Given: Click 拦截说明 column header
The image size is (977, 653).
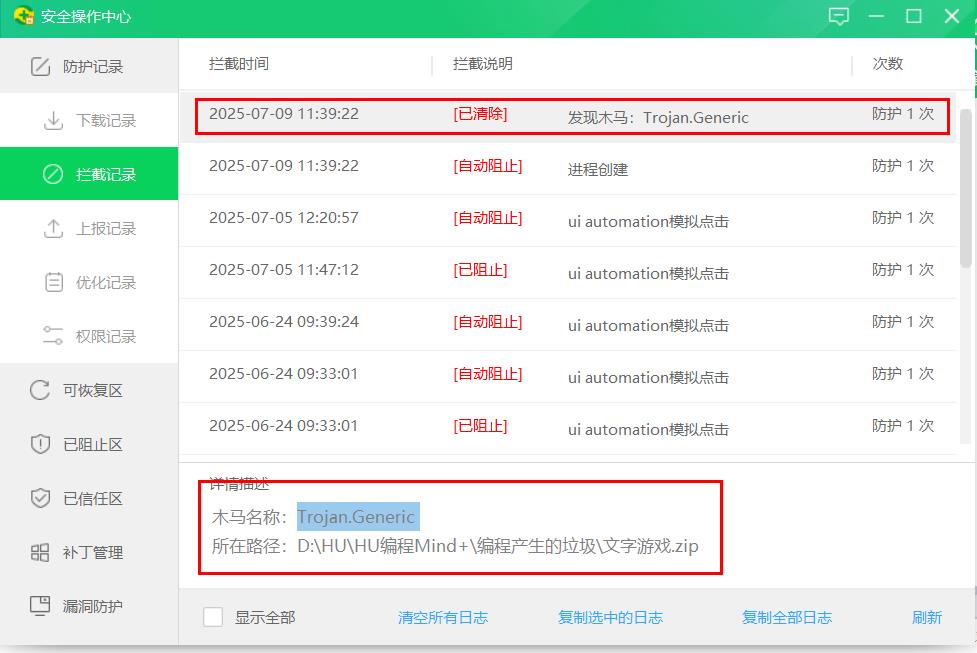Looking at the screenshot, I should [x=483, y=64].
